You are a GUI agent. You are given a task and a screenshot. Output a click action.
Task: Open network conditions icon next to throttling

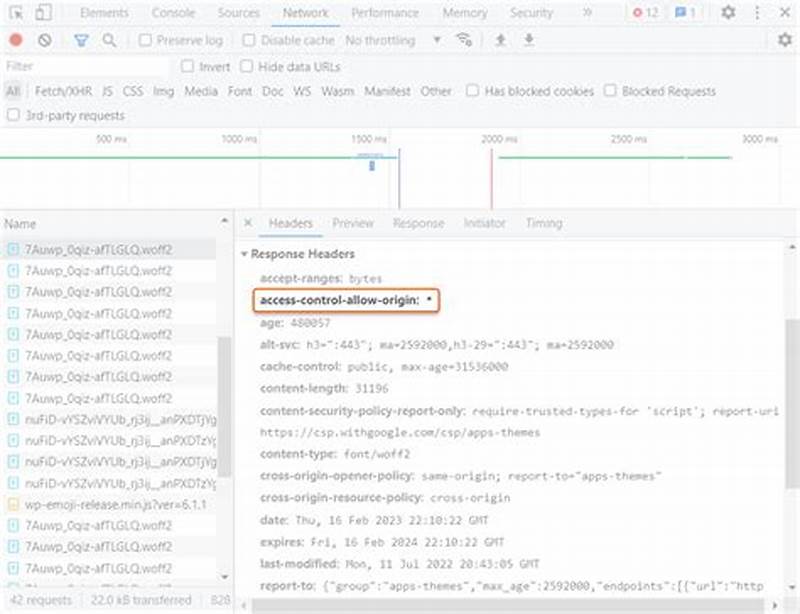pos(462,41)
